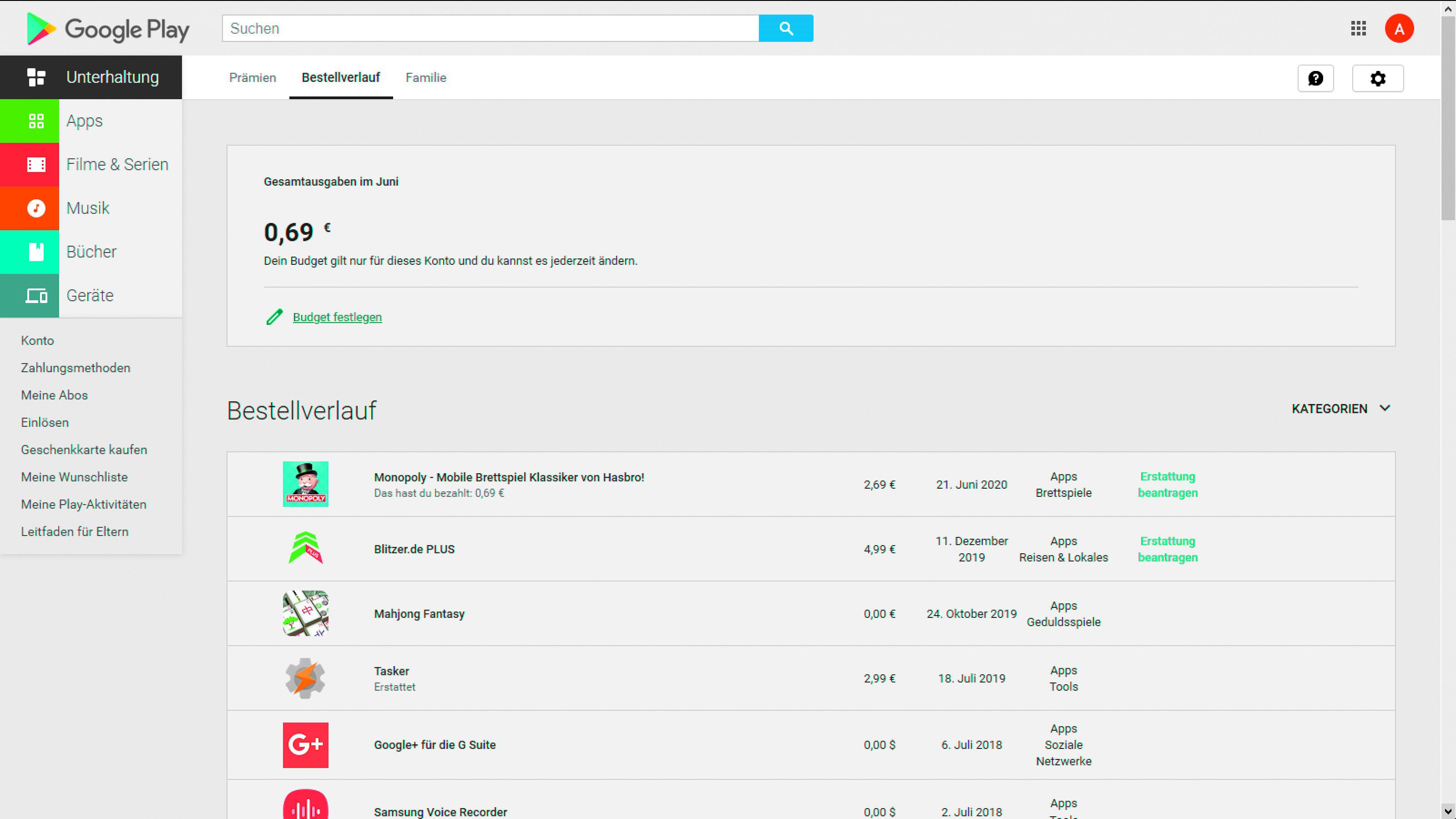The height and width of the screenshot is (819, 1456).
Task: Expand the KATEGORIEN dropdown
Action: tap(1339, 408)
